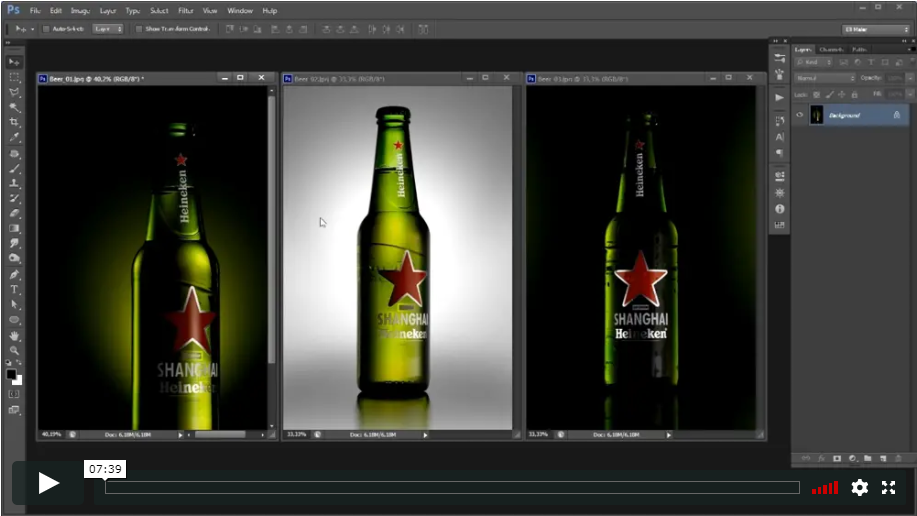
Task: Create new group folder in Layers panel
Action: [868, 459]
